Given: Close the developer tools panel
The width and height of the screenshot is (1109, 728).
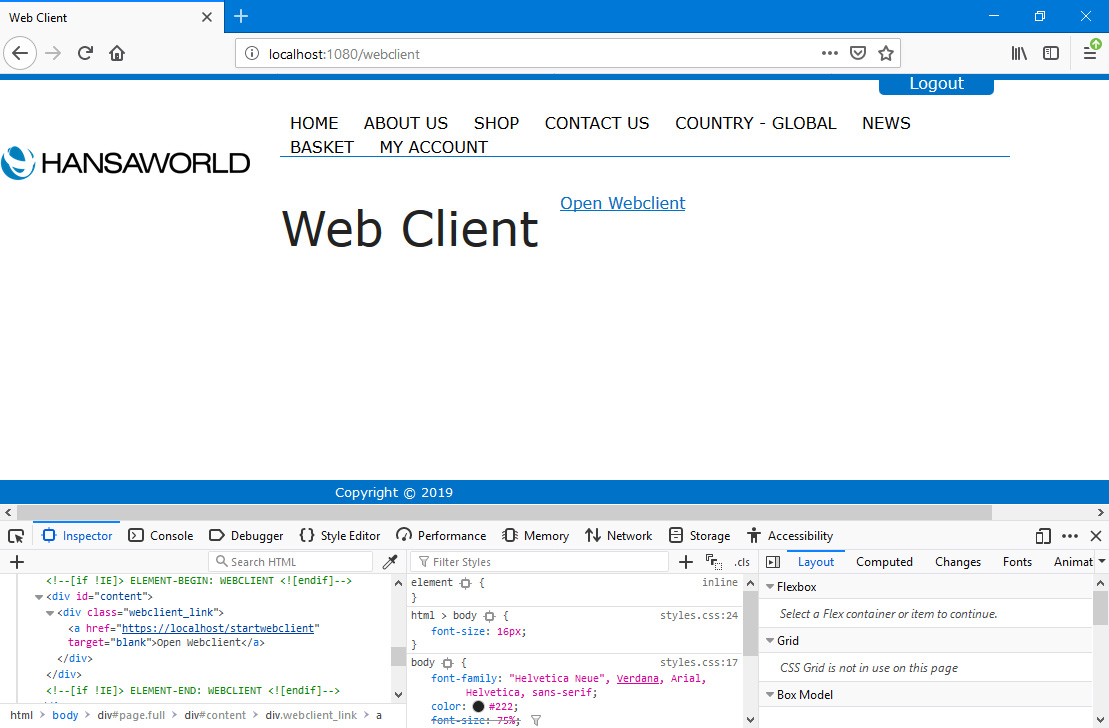Looking at the screenshot, I should (1096, 536).
